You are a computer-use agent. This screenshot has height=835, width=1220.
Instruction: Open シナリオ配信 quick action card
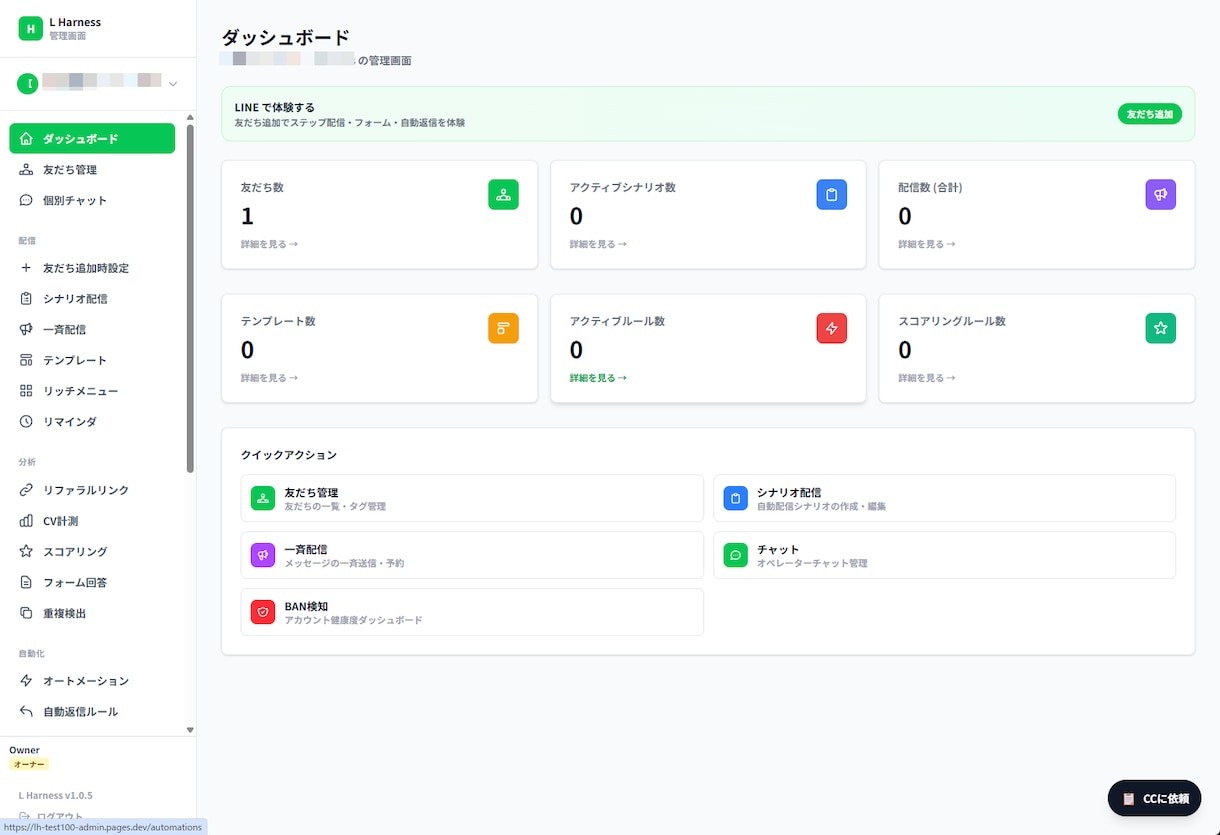tap(944, 498)
